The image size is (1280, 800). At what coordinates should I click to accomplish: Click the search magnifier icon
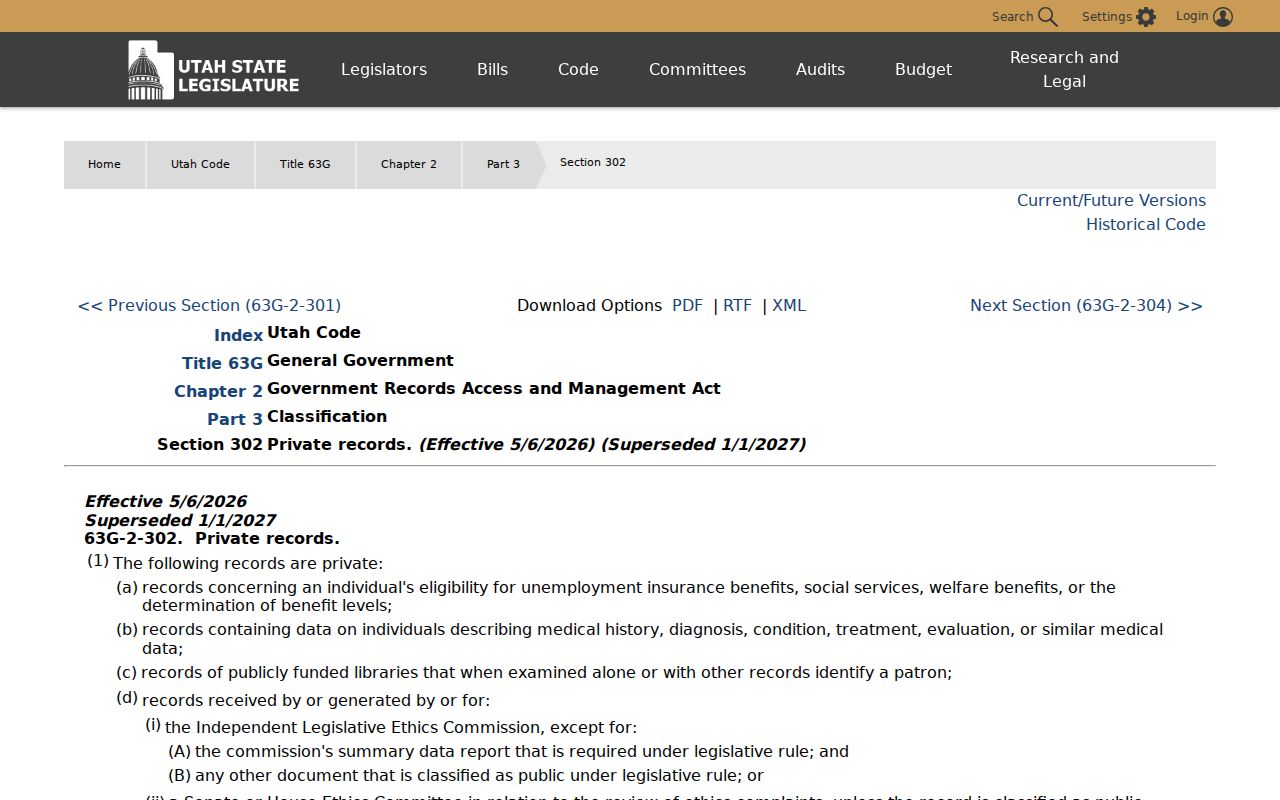coord(1047,16)
